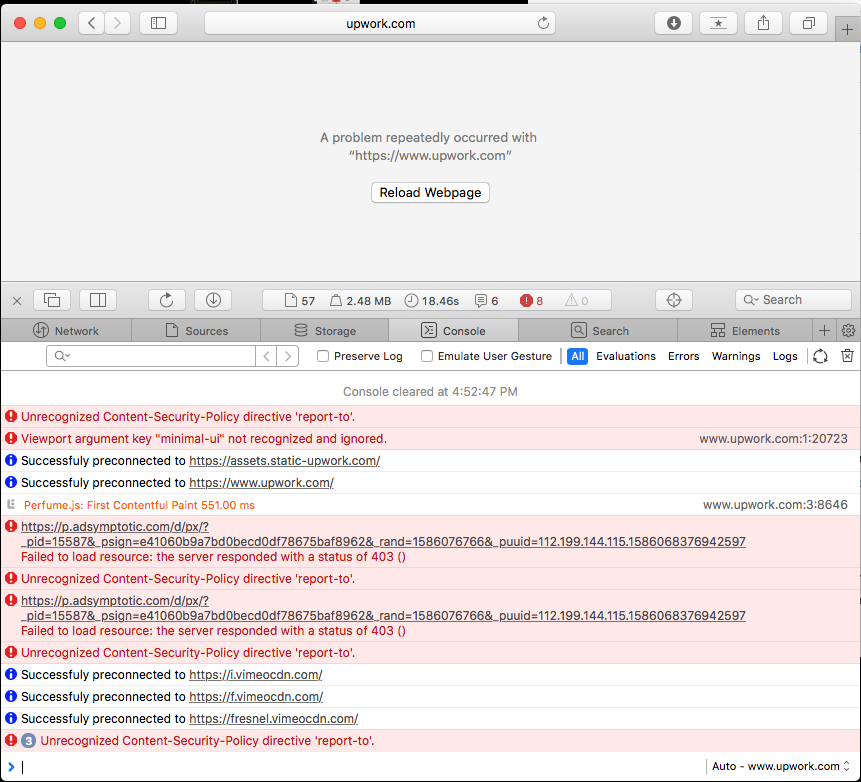The image size is (861, 782).
Task: Click the upwork.com address bar
Action: (x=380, y=23)
